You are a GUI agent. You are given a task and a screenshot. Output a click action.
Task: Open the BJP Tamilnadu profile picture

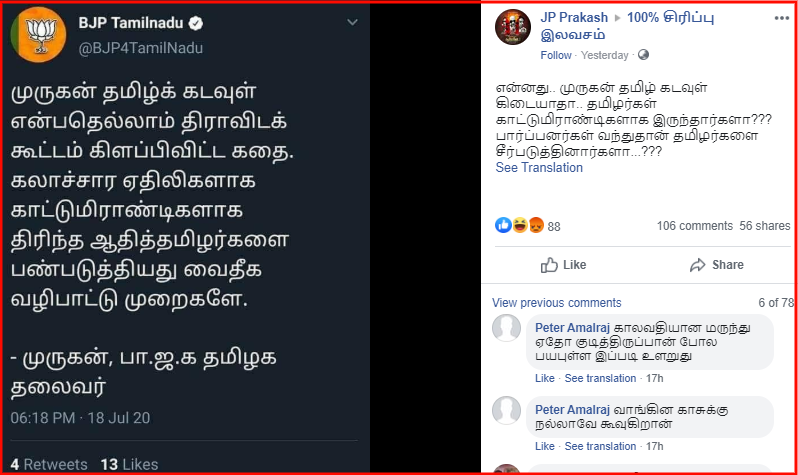pyautogui.click(x=39, y=35)
